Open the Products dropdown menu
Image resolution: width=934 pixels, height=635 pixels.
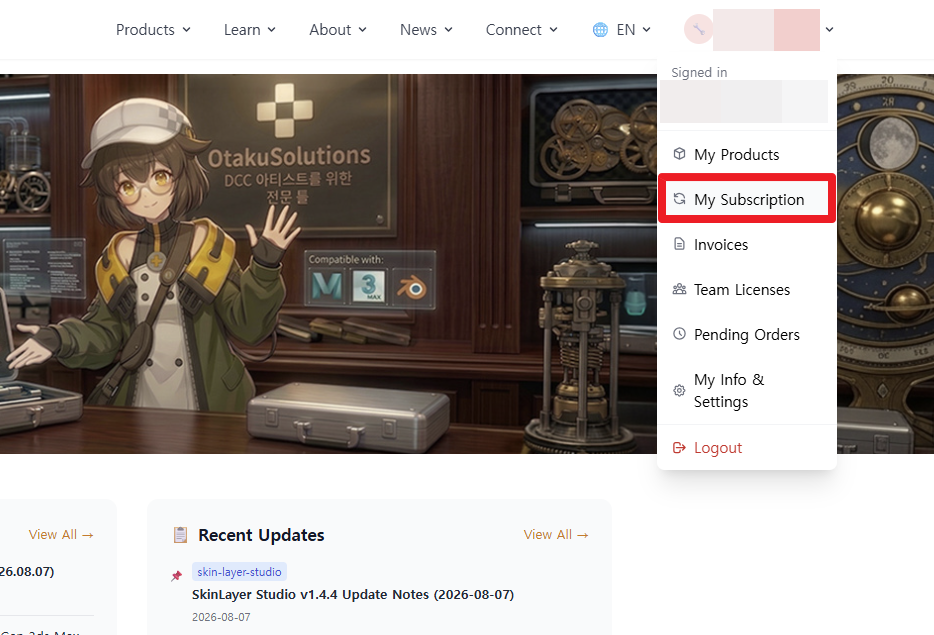tap(153, 30)
